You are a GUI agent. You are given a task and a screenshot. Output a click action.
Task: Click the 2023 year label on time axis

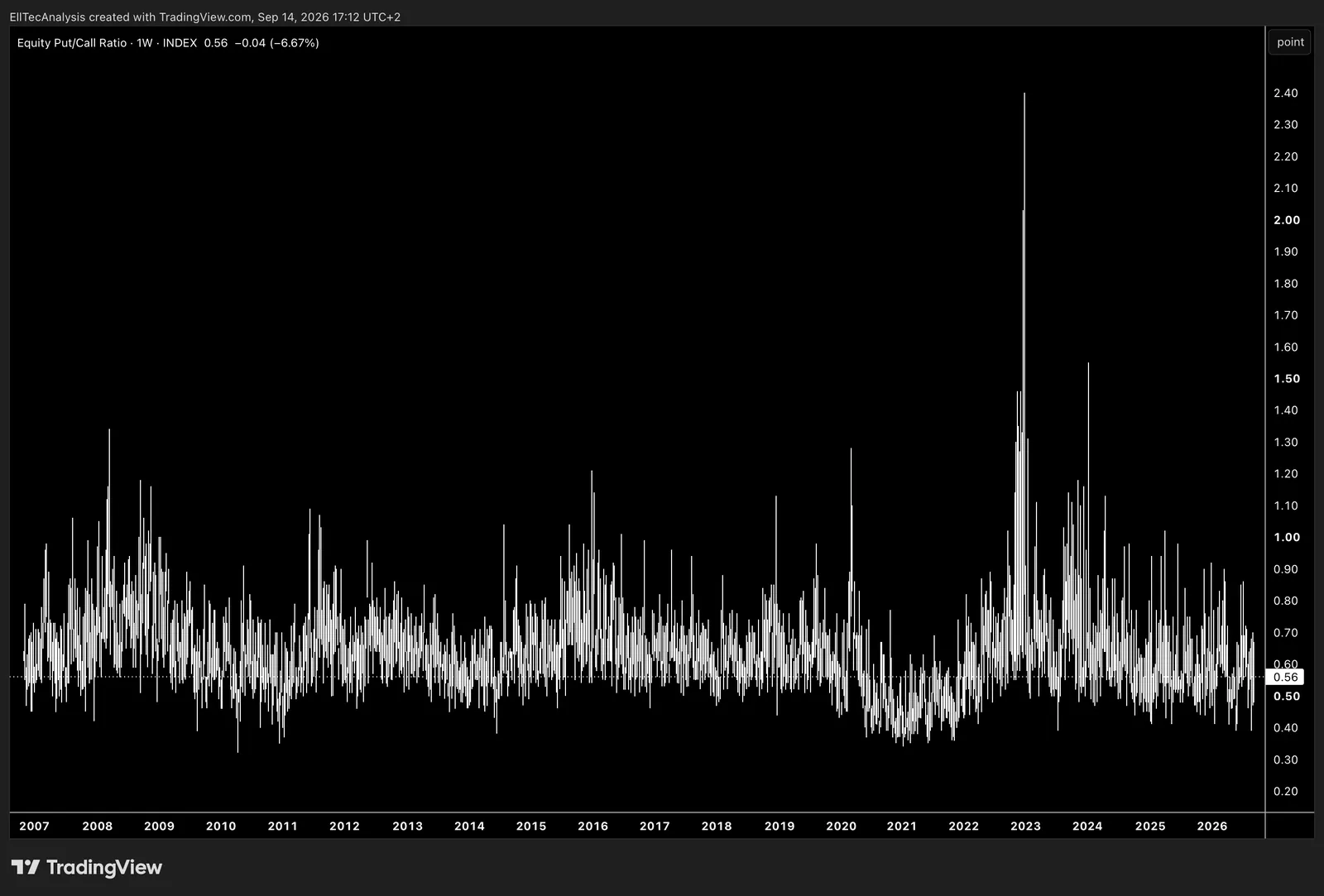(x=1025, y=826)
